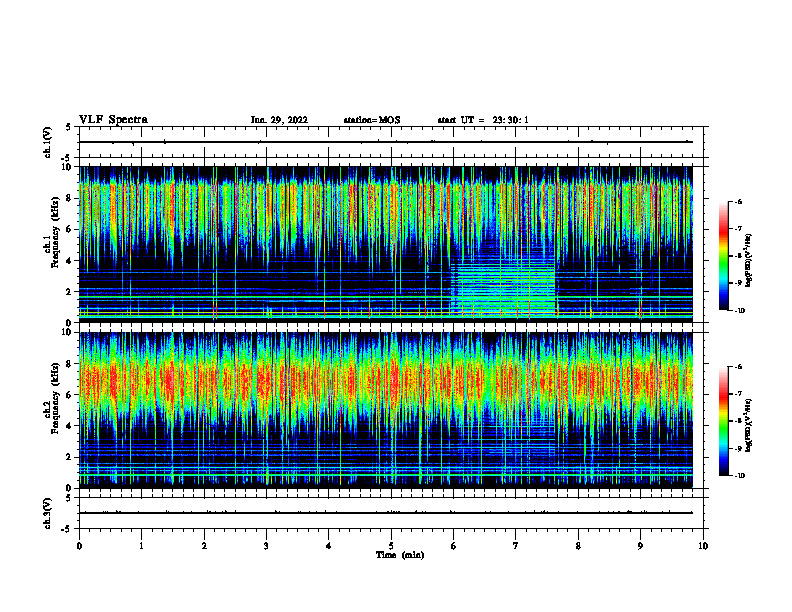Click the "4" tick on the time axis
Screen dimensions: 792x612
point(329,546)
